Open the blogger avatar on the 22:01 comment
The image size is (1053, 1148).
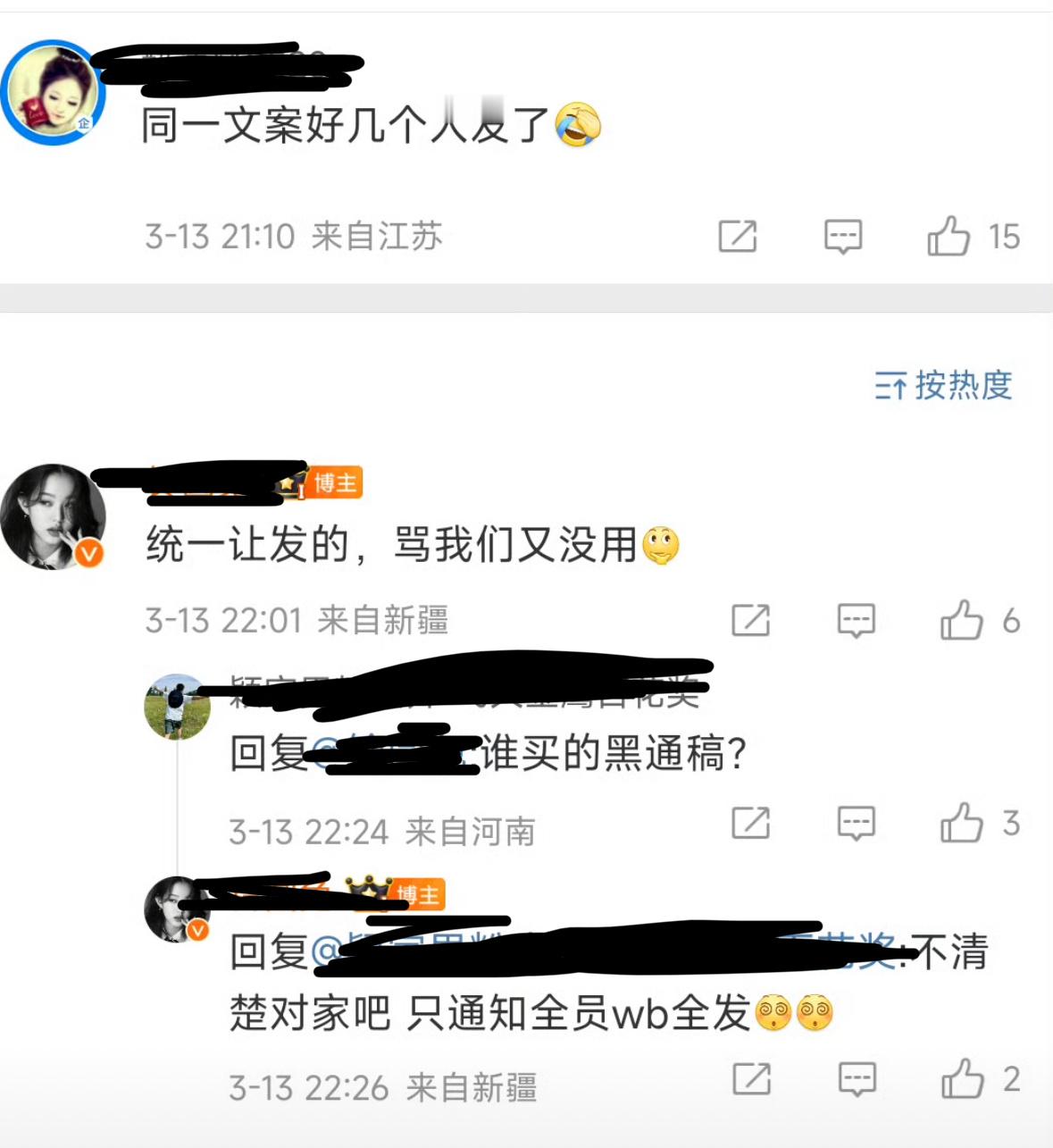click(x=54, y=516)
